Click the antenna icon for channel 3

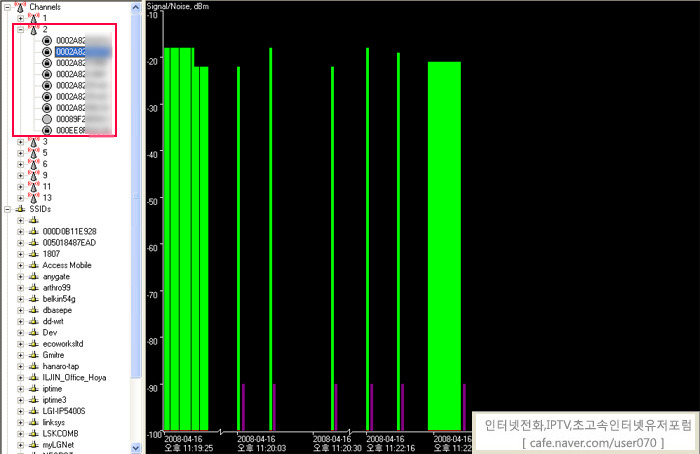[33, 142]
